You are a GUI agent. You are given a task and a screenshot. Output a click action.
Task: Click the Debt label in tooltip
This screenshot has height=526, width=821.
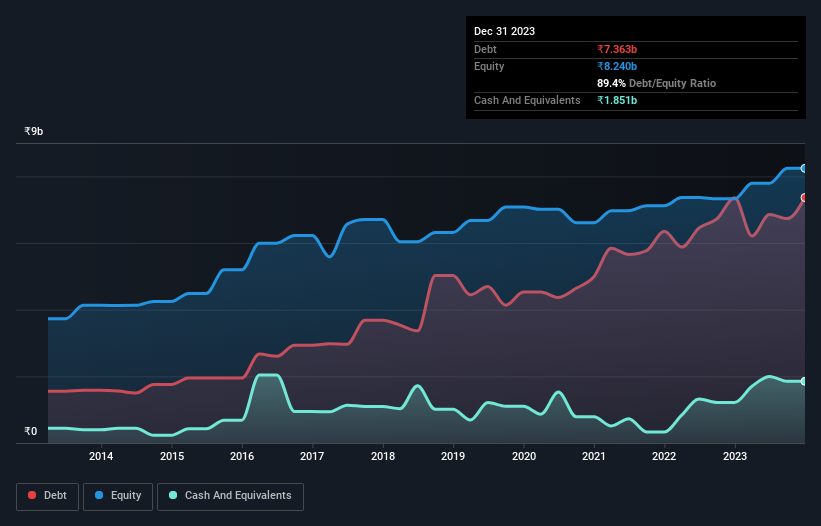click(x=485, y=49)
